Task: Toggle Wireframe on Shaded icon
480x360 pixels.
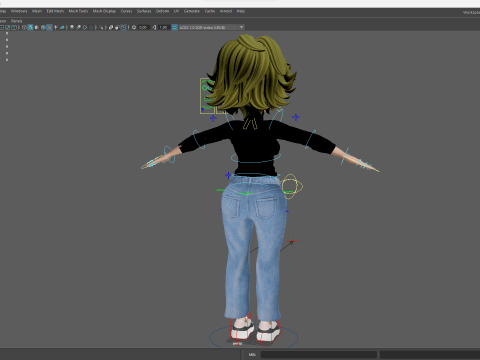Action: [x=43, y=27]
